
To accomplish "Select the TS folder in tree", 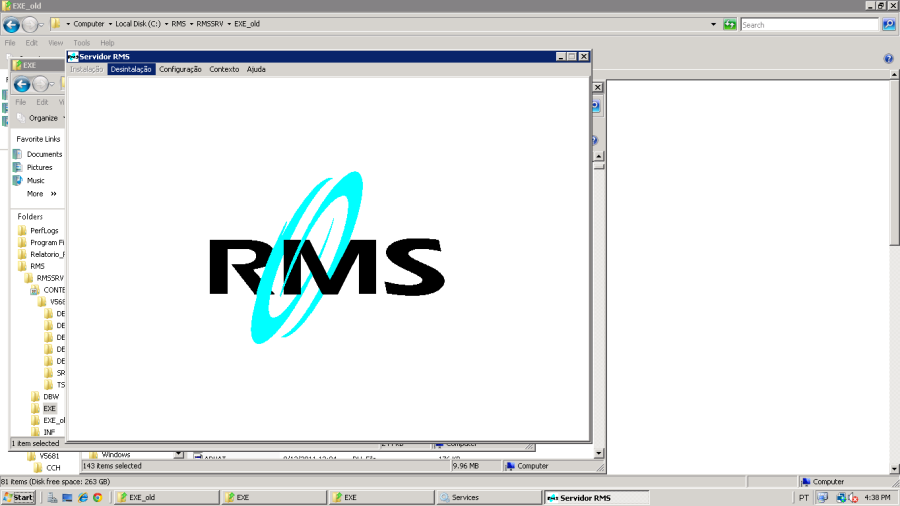I will (x=60, y=385).
